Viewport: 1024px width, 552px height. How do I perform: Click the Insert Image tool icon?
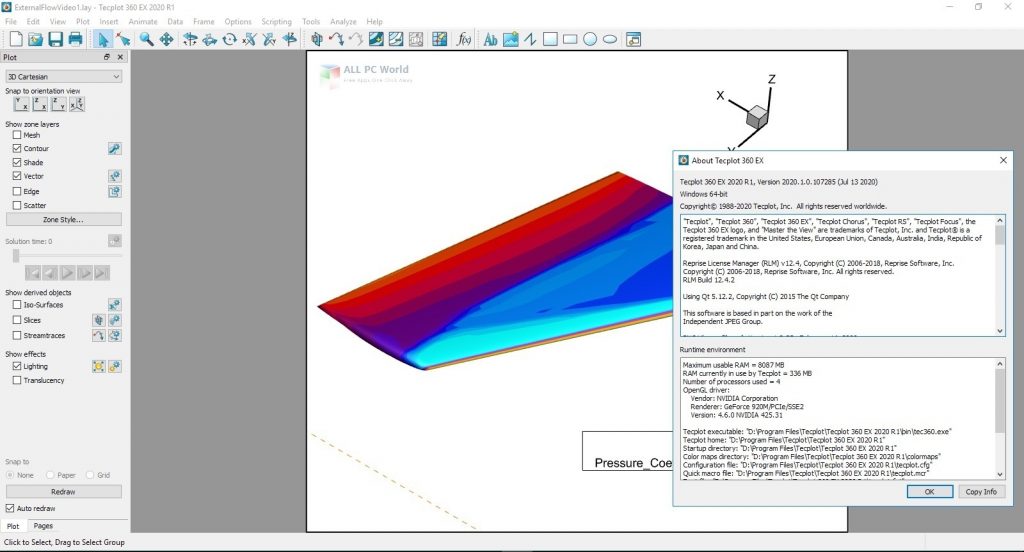[x=511, y=39]
